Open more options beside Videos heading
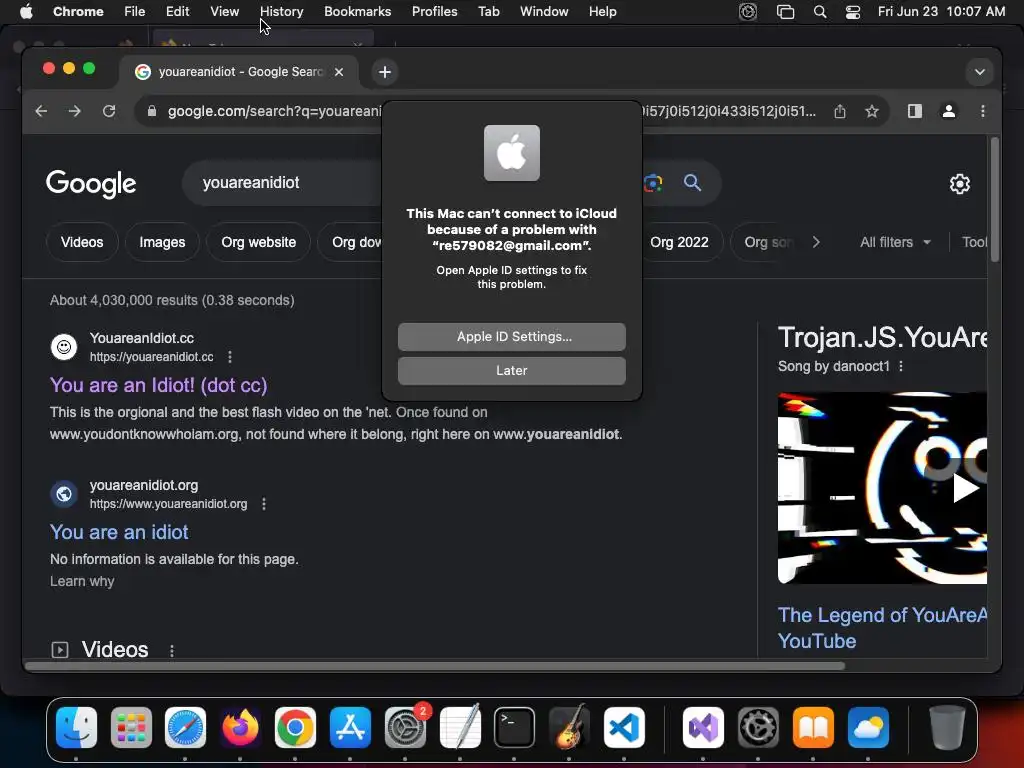1024x768 pixels. point(172,650)
